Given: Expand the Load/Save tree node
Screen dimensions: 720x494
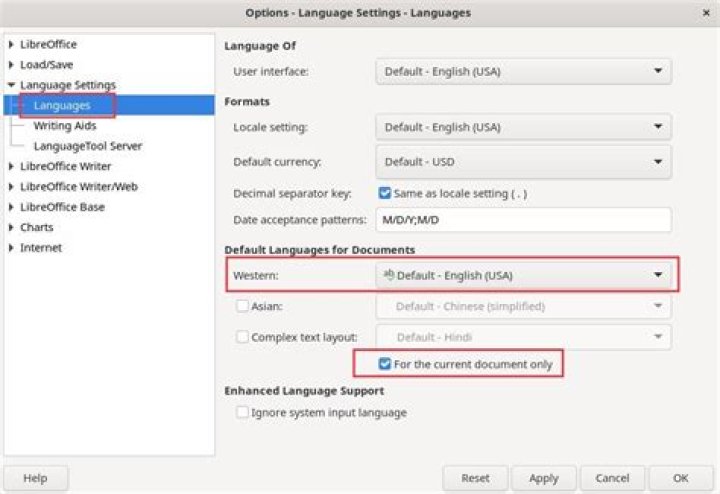Looking at the screenshot, I should tap(11, 65).
